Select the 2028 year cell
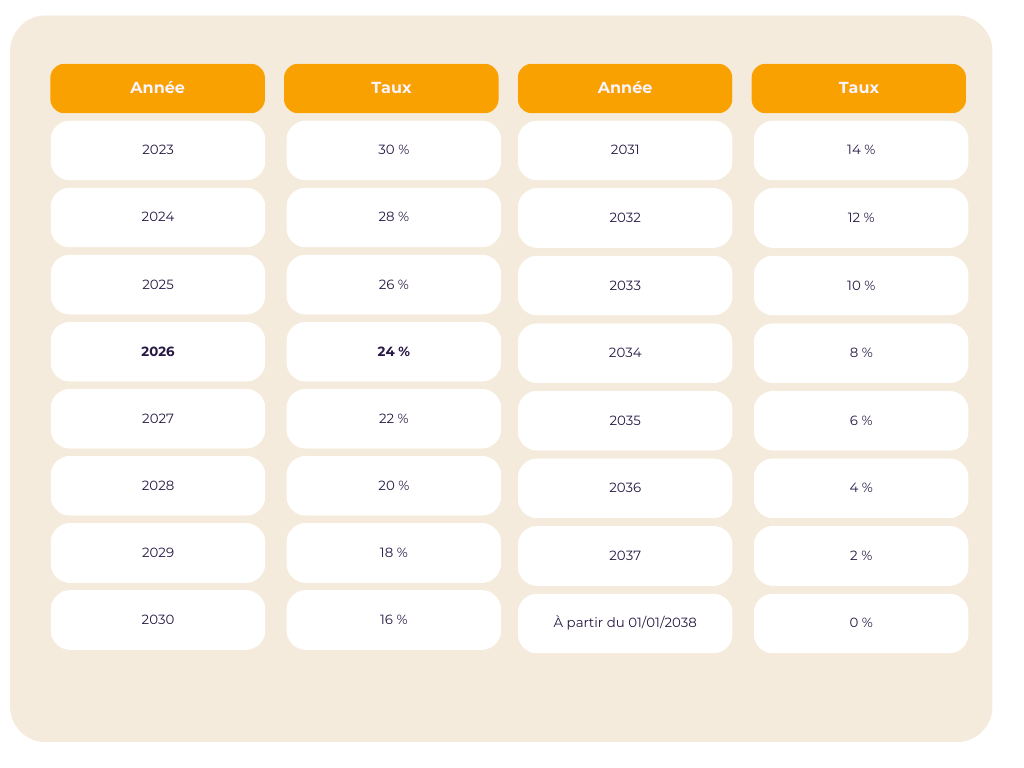 click(x=158, y=486)
